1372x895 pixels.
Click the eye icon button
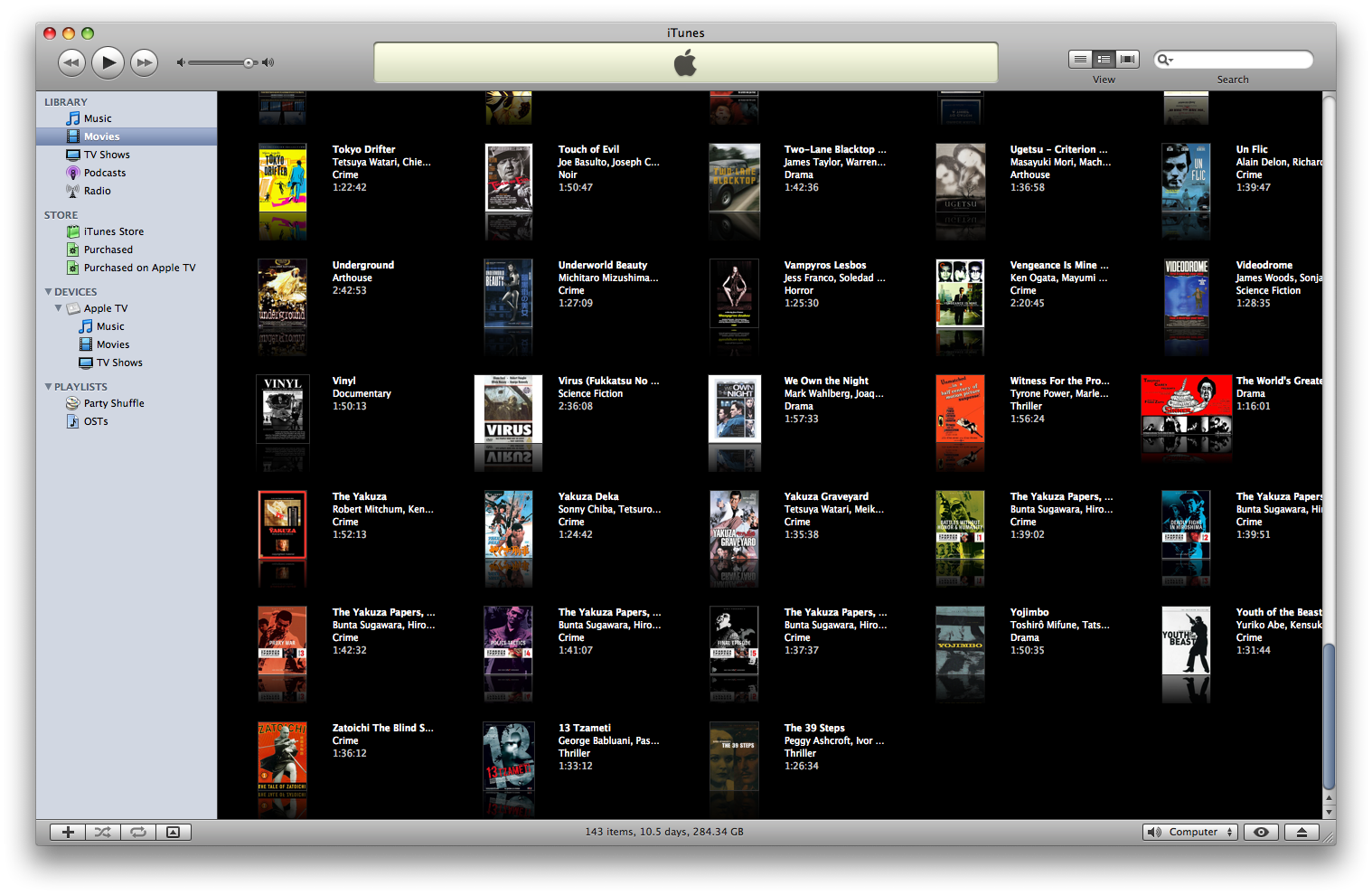click(1261, 832)
